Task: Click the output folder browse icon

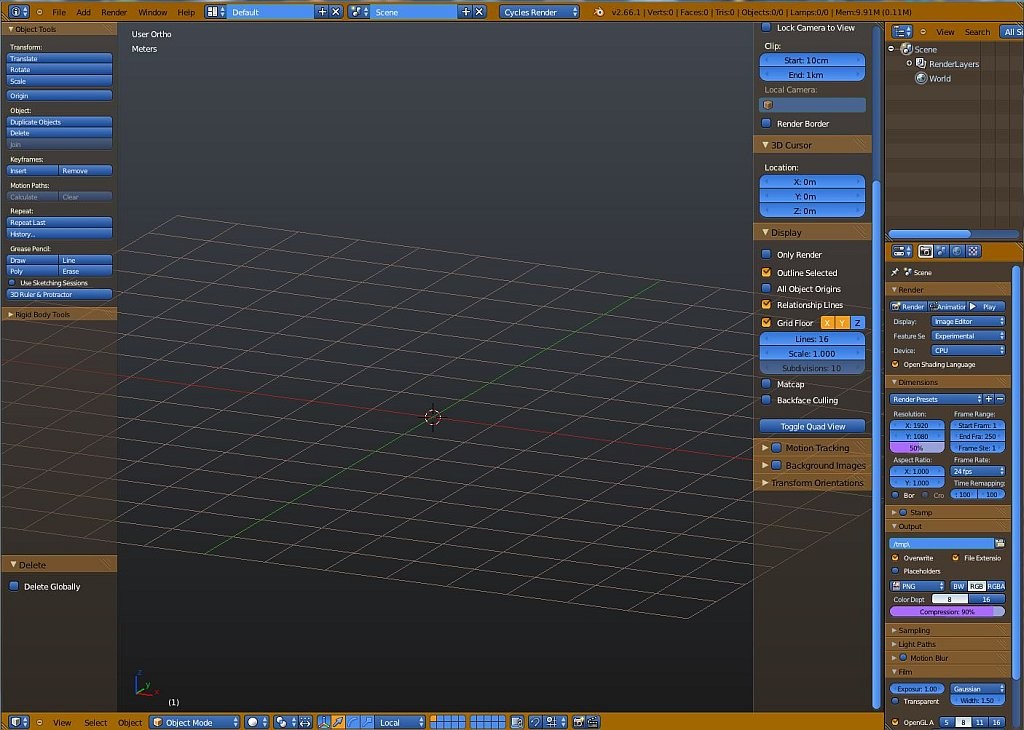Action: tap(999, 543)
